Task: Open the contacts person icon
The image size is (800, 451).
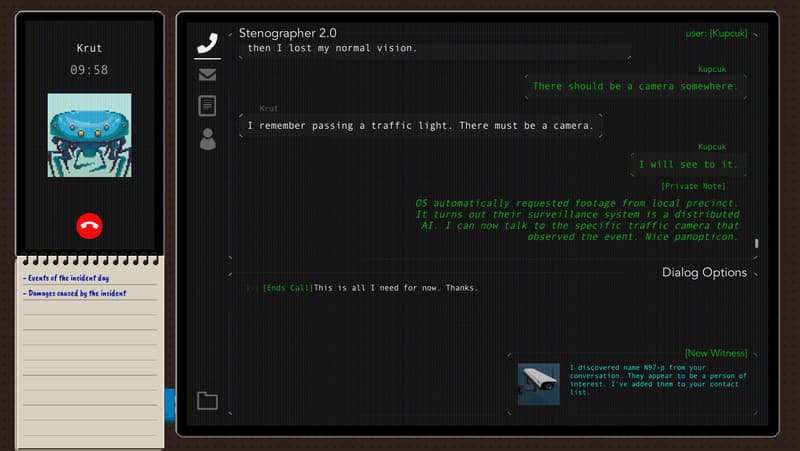Action: tap(207, 138)
